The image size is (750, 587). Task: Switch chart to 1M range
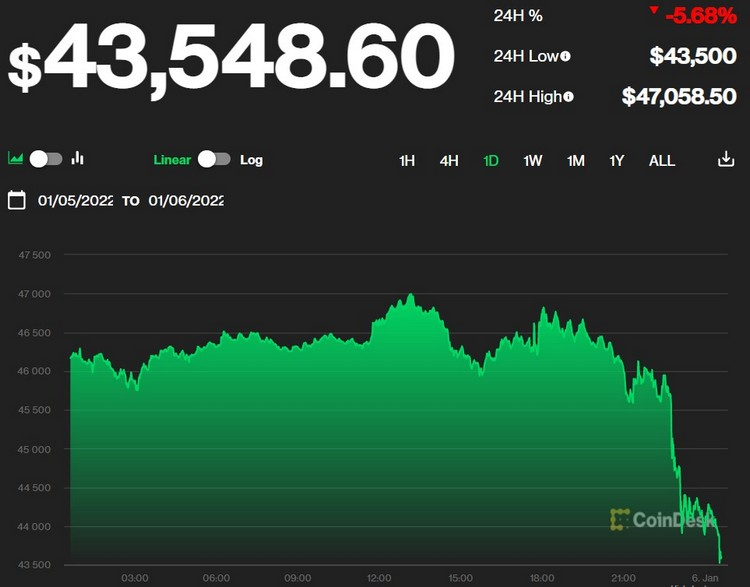576,160
